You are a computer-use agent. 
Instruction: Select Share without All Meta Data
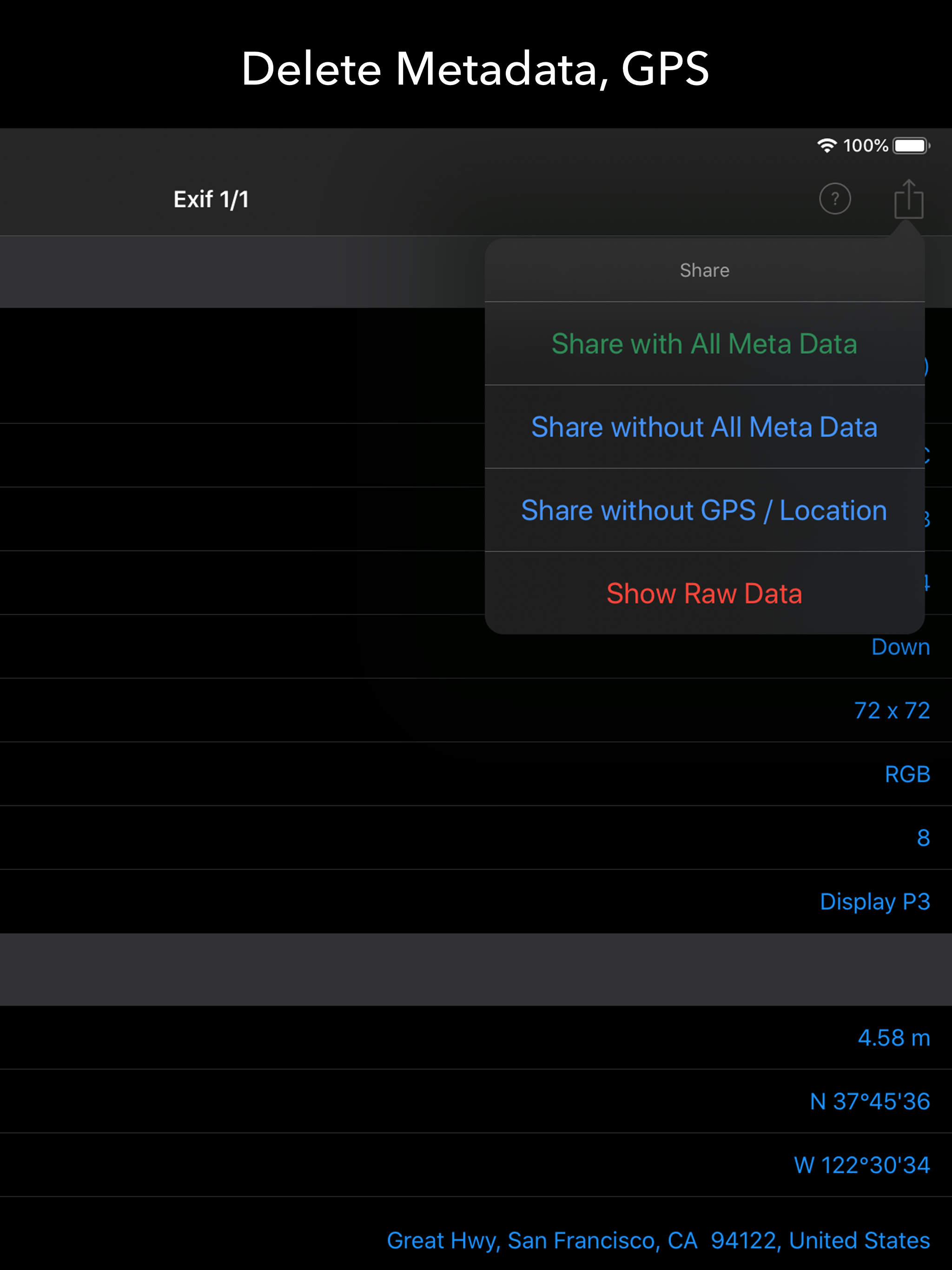704,427
